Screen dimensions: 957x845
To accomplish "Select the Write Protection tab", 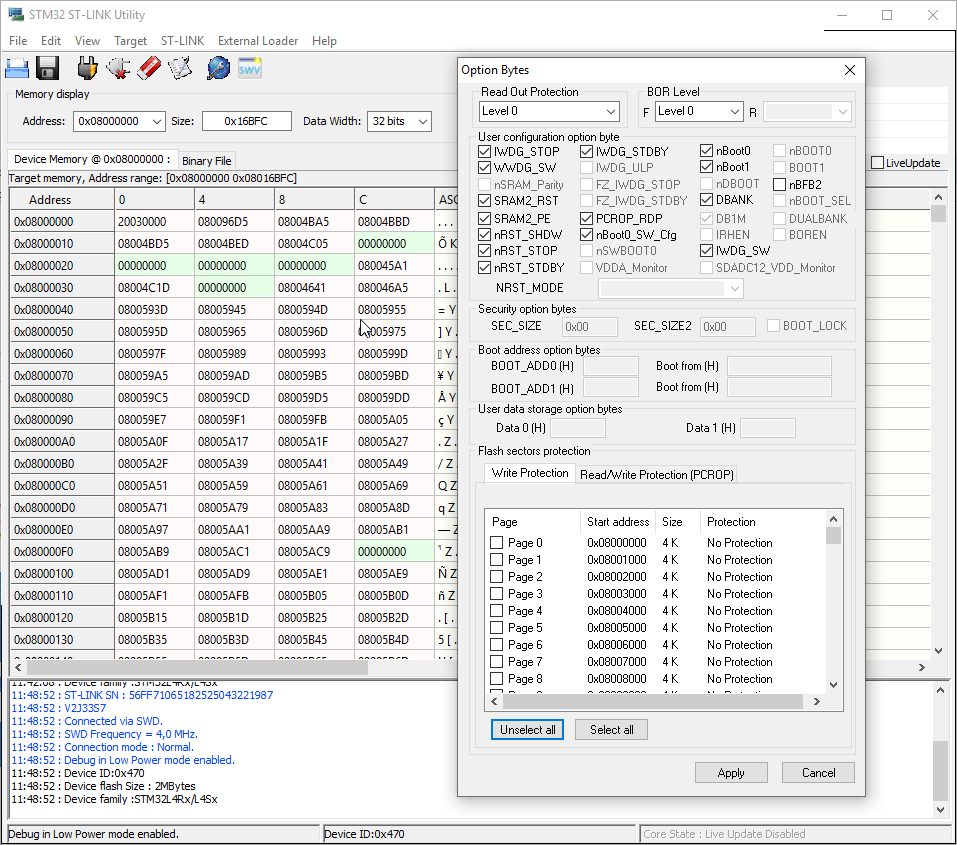I will coord(530,473).
